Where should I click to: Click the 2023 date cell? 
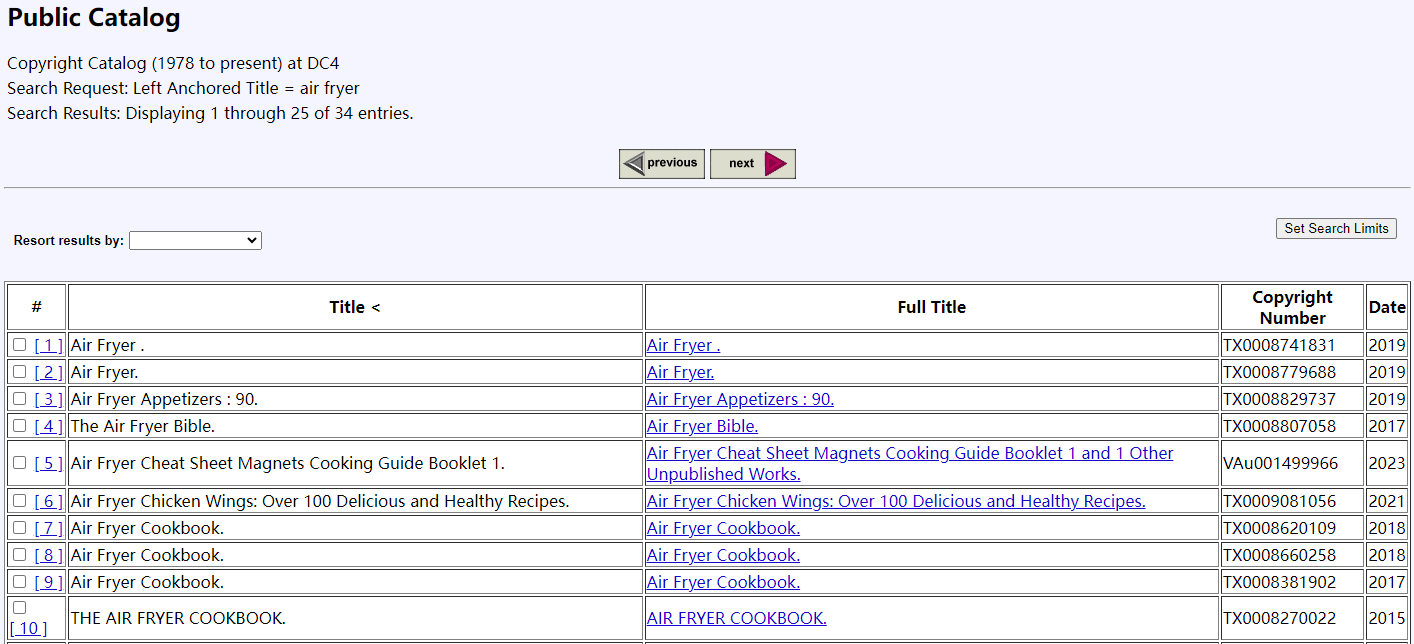pos(1387,463)
